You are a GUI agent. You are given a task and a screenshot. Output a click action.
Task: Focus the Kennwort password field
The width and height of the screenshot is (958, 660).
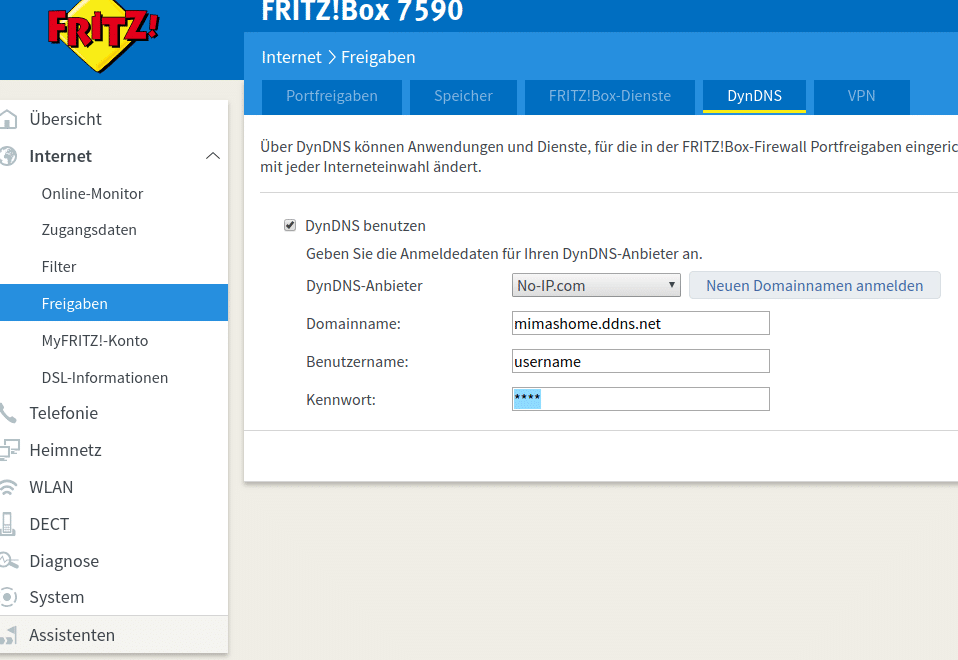[640, 399]
